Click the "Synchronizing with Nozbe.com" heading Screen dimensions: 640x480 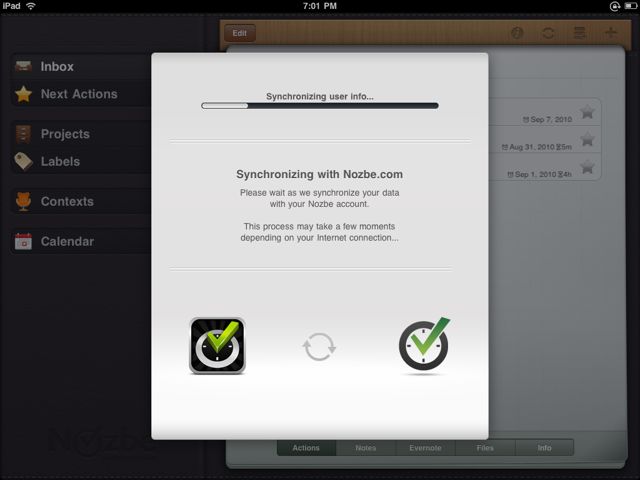[320, 174]
